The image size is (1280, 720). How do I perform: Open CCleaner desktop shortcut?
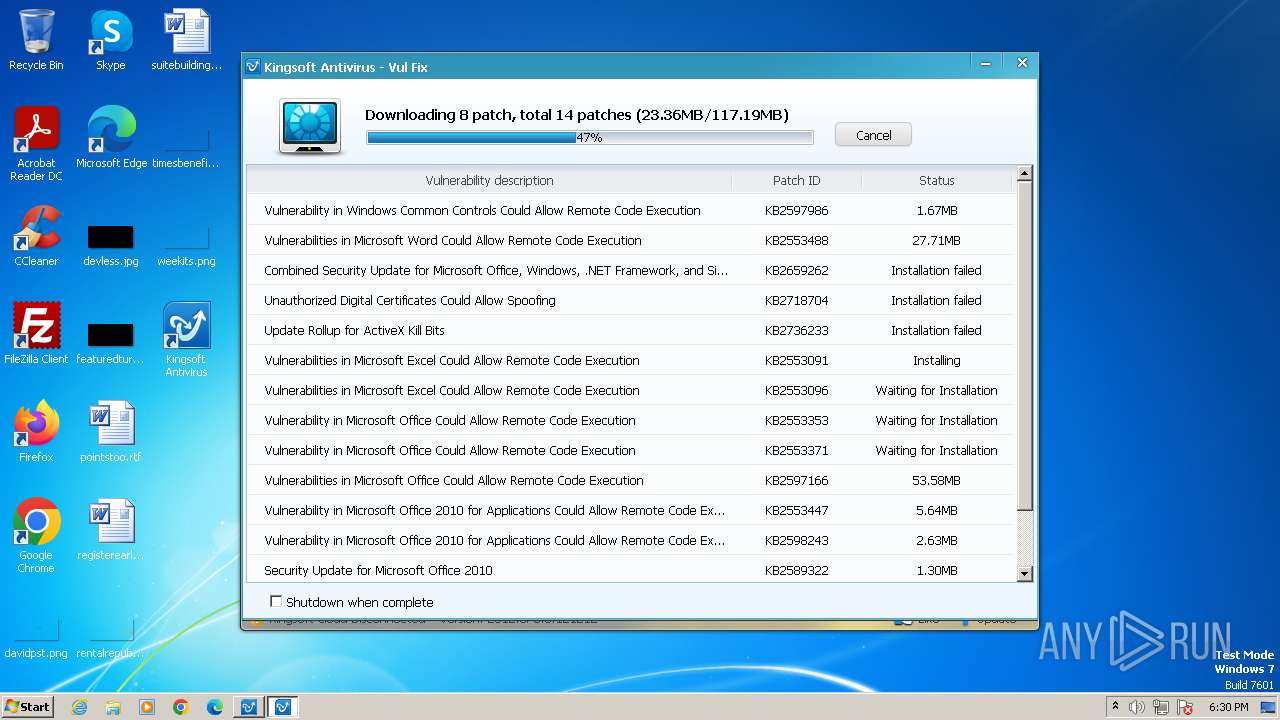click(36, 236)
